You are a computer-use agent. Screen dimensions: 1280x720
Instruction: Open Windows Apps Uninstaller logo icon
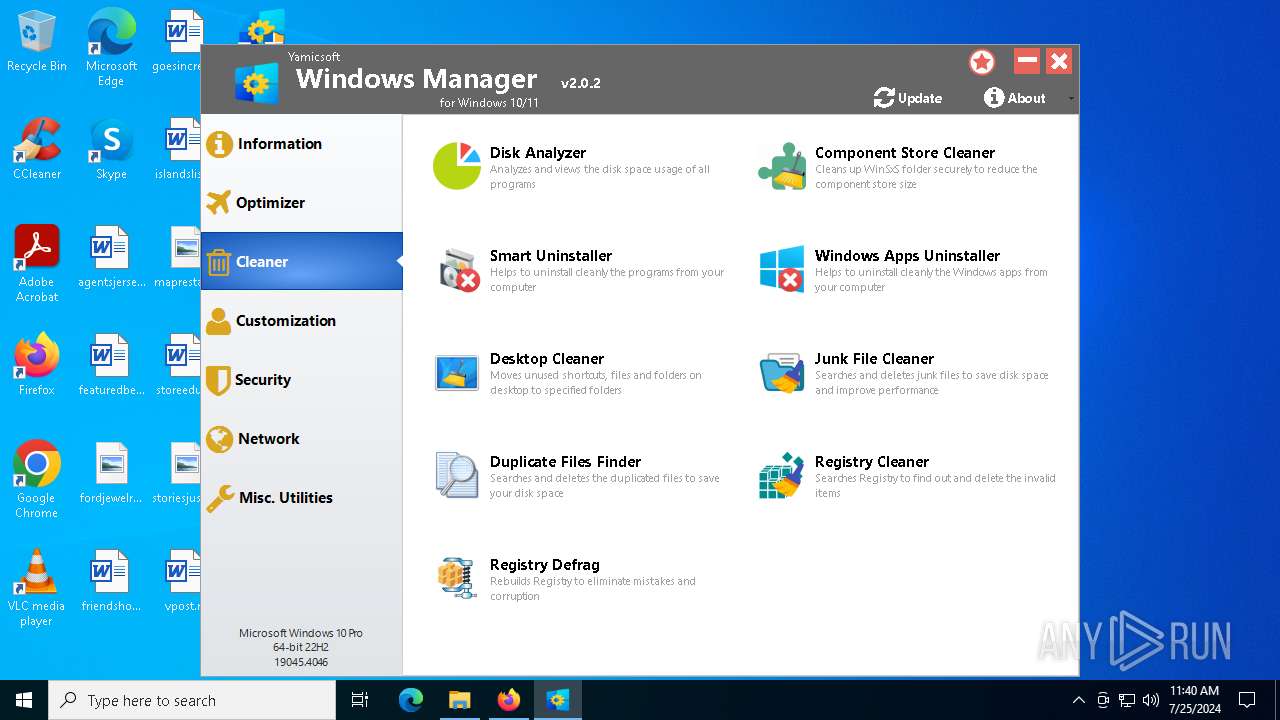782,270
